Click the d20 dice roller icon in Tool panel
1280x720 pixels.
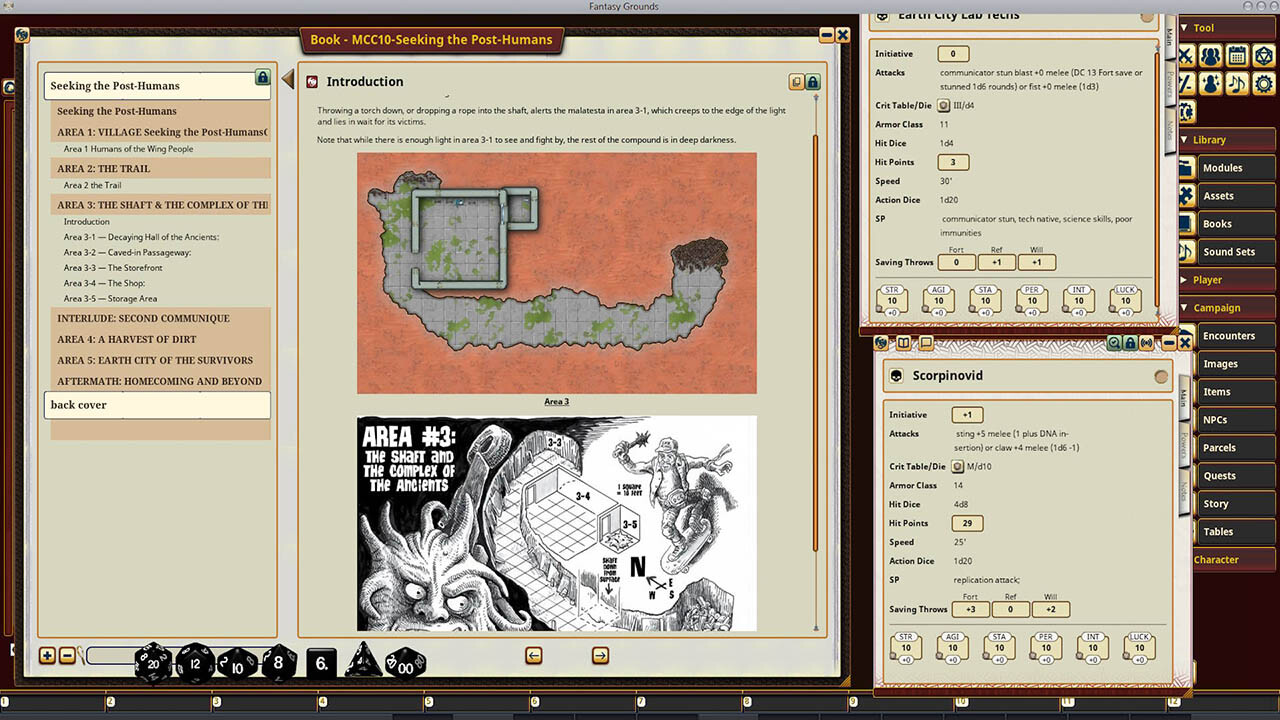pos(1263,56)
